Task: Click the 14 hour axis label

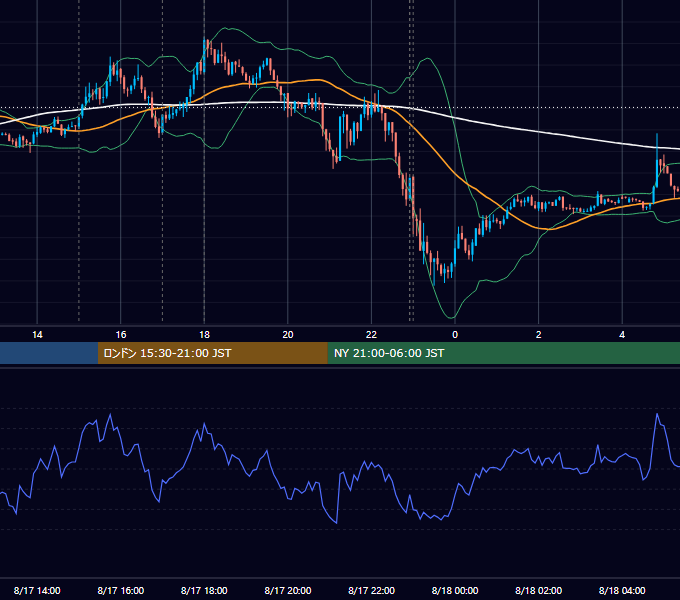Action: tap(37, 335)
